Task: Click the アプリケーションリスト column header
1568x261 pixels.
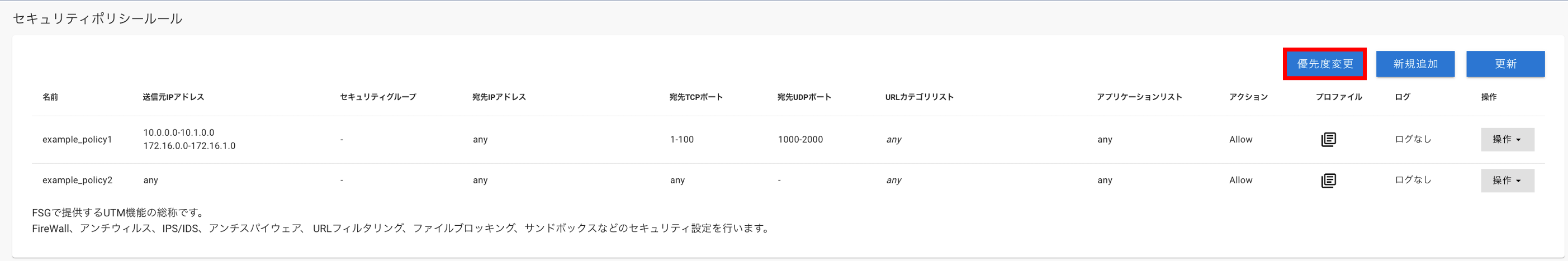Action: click(x=1139, y=97)
